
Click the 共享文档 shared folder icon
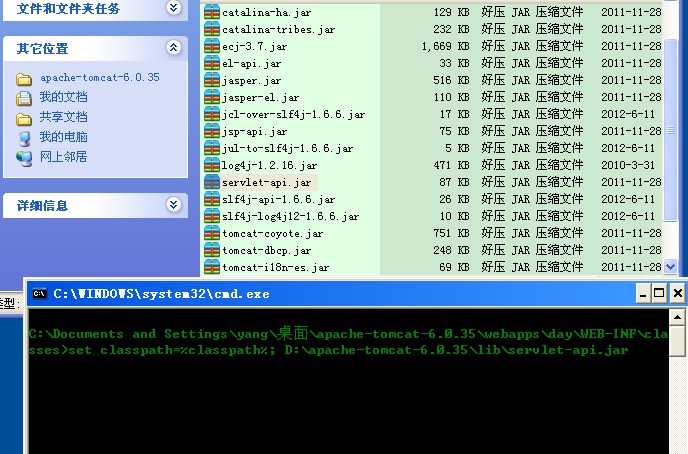coord(24,119)
